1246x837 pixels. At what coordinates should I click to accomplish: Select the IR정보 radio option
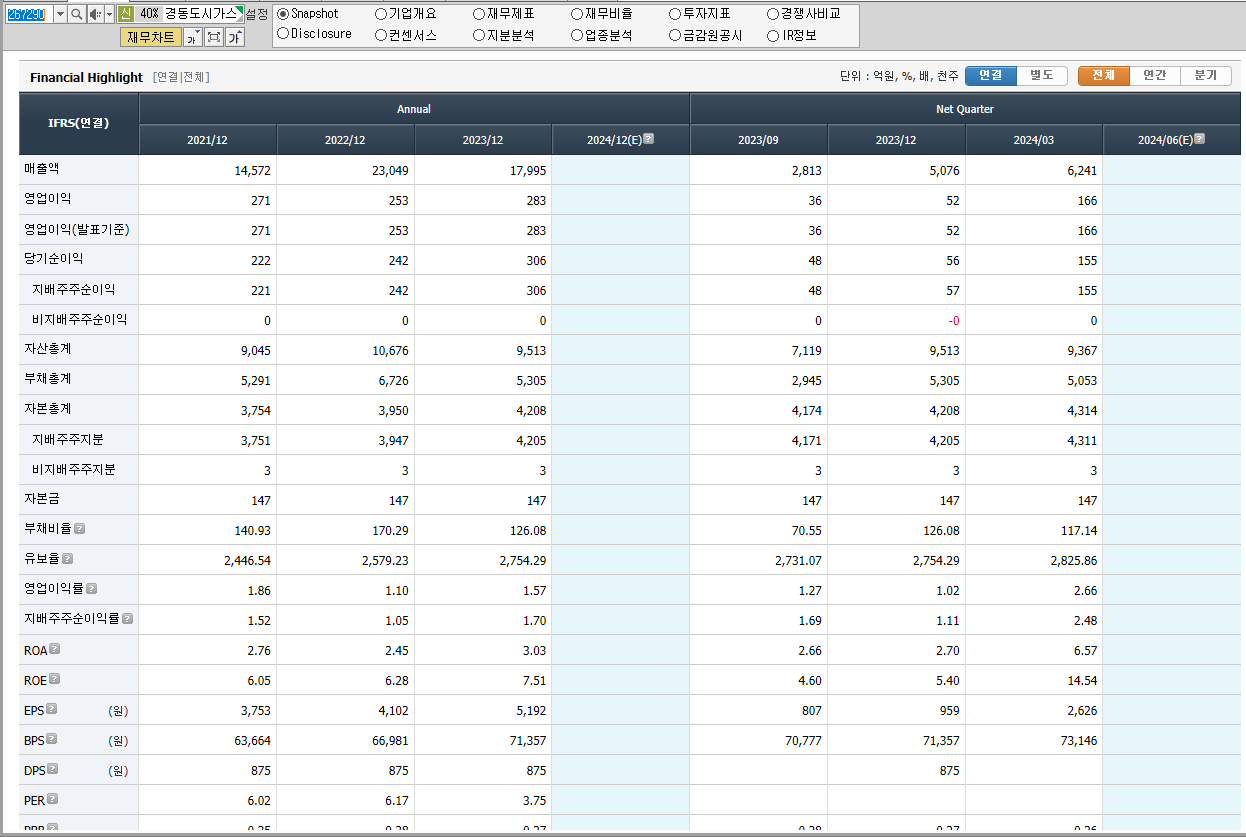click(x=773, y=35)
